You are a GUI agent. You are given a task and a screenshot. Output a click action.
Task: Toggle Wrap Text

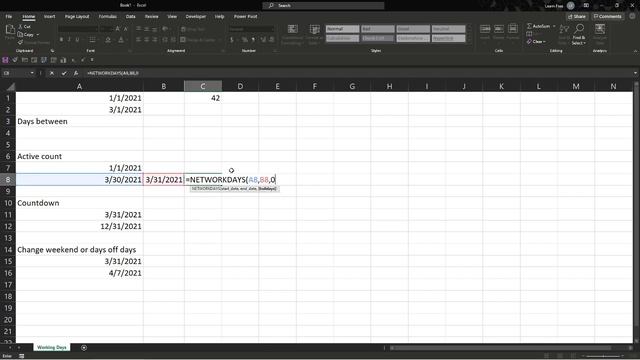point(193,29)
